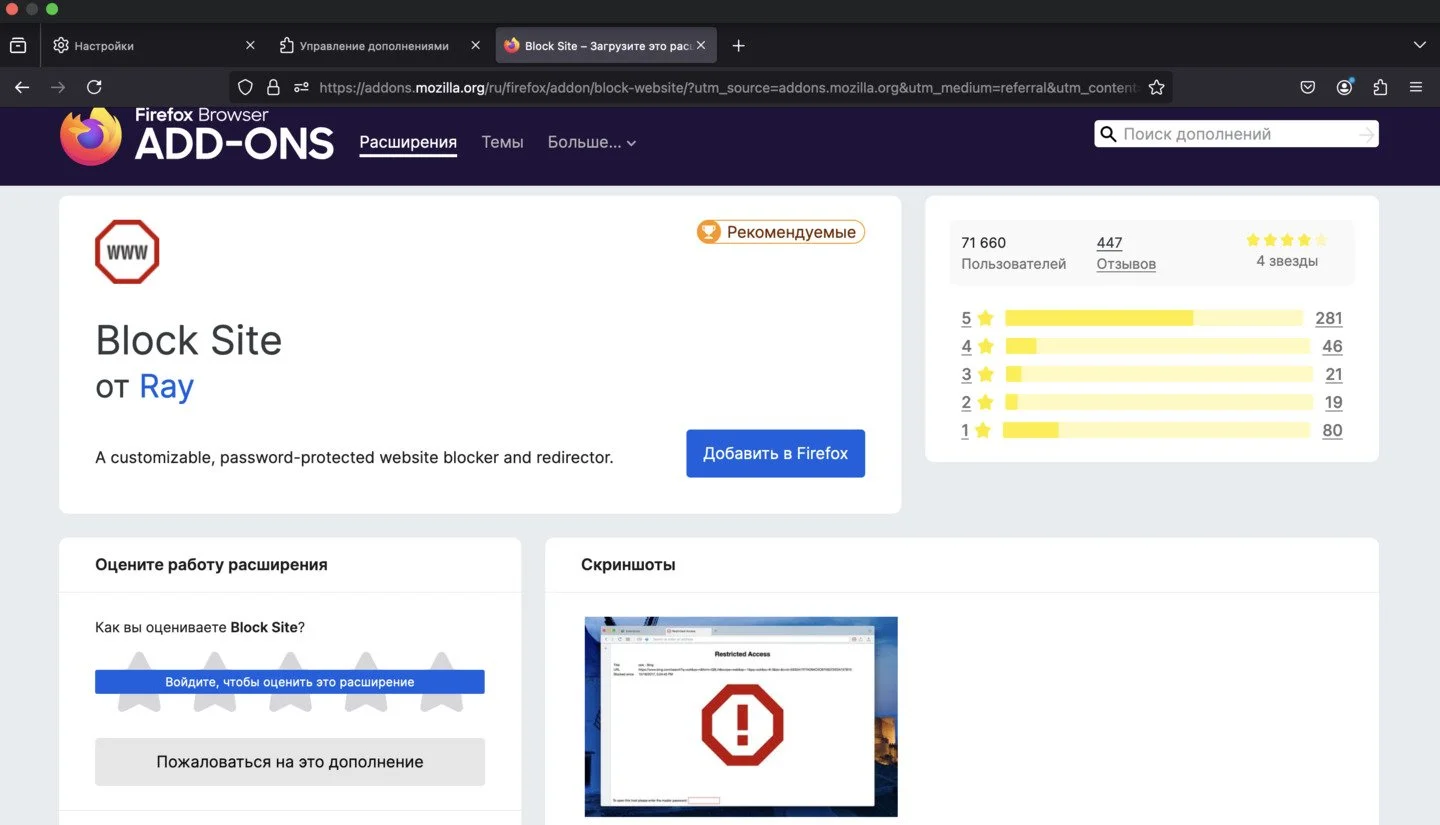Open the Темы section
1440x825 pixels.
click(x=502, y=142)
